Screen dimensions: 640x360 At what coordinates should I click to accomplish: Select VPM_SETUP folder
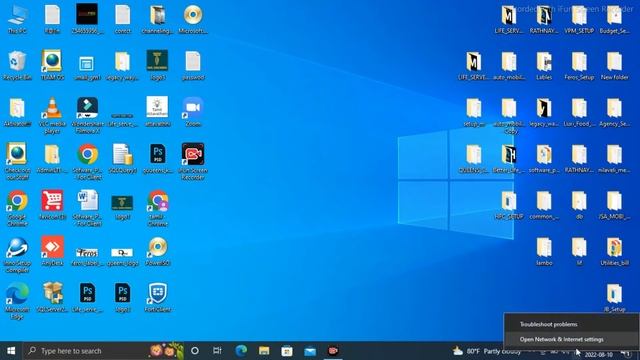coord(579,19)
